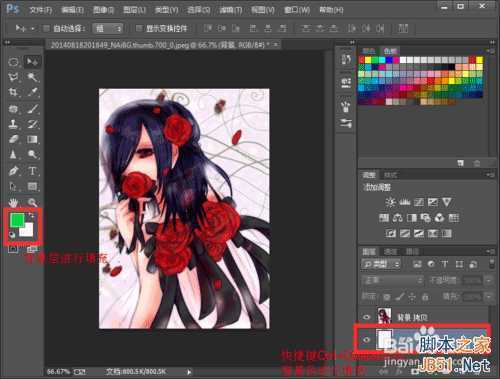Open the Move tool preset picker

(33, 29)
